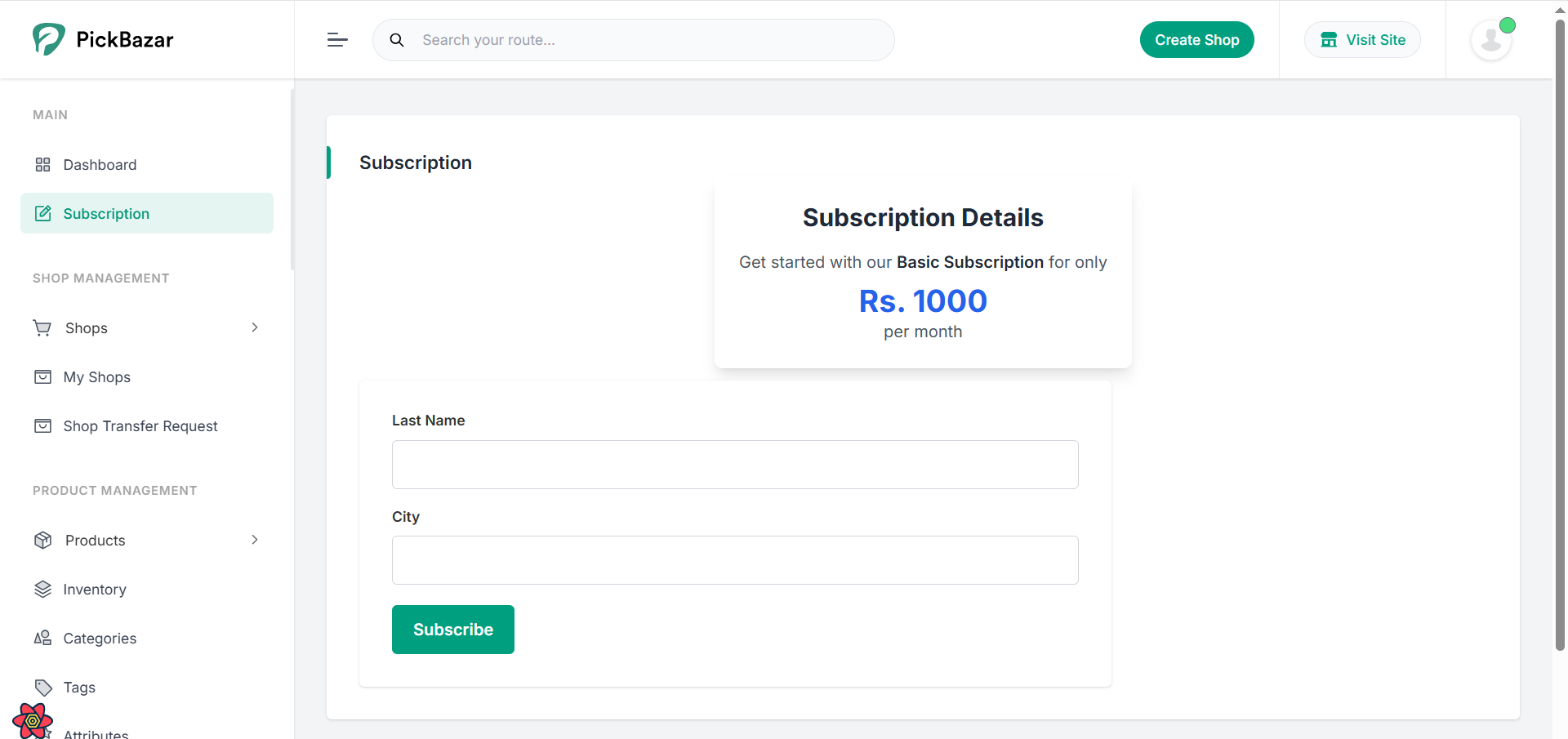Focus the Last Name input field
Viewport: 1568px width, 739px height.
[x=735, y=465]
